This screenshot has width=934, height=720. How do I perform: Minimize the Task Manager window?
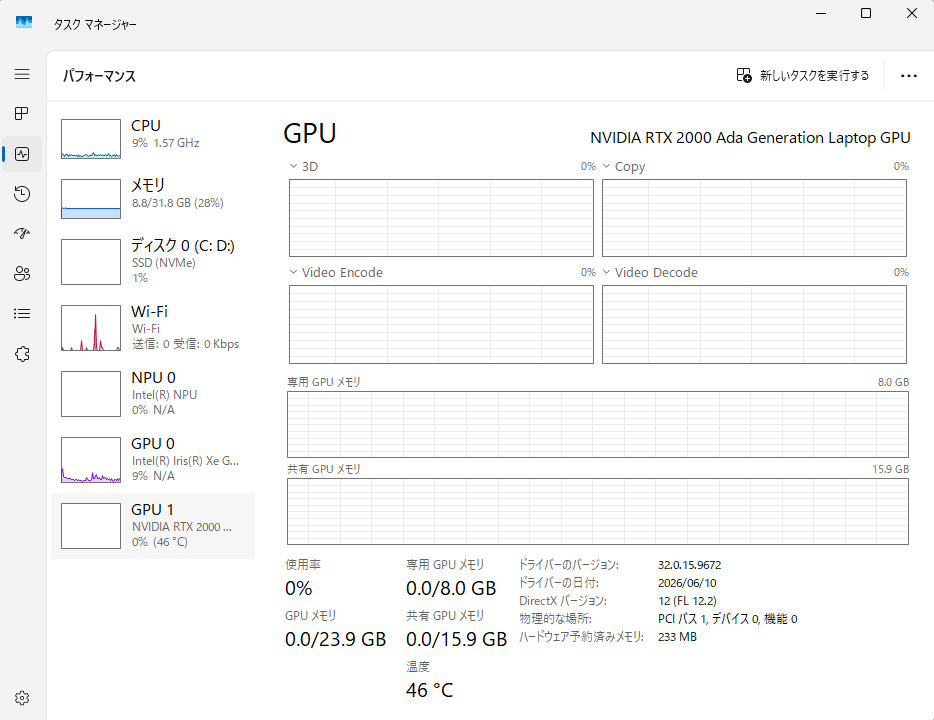coord(821,13)
